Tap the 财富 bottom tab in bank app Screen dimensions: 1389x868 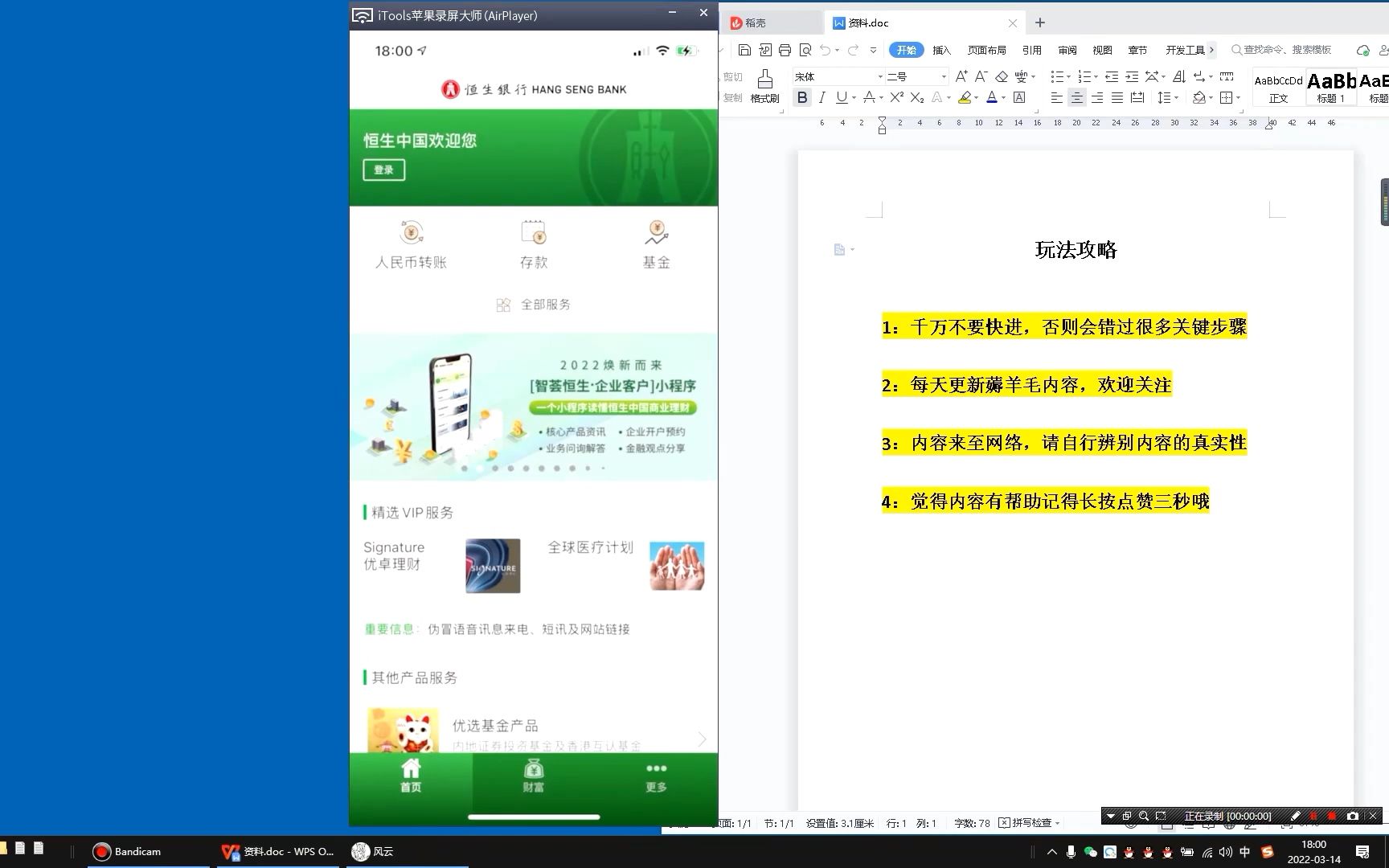pyautogui.click(x=534, y=776)
